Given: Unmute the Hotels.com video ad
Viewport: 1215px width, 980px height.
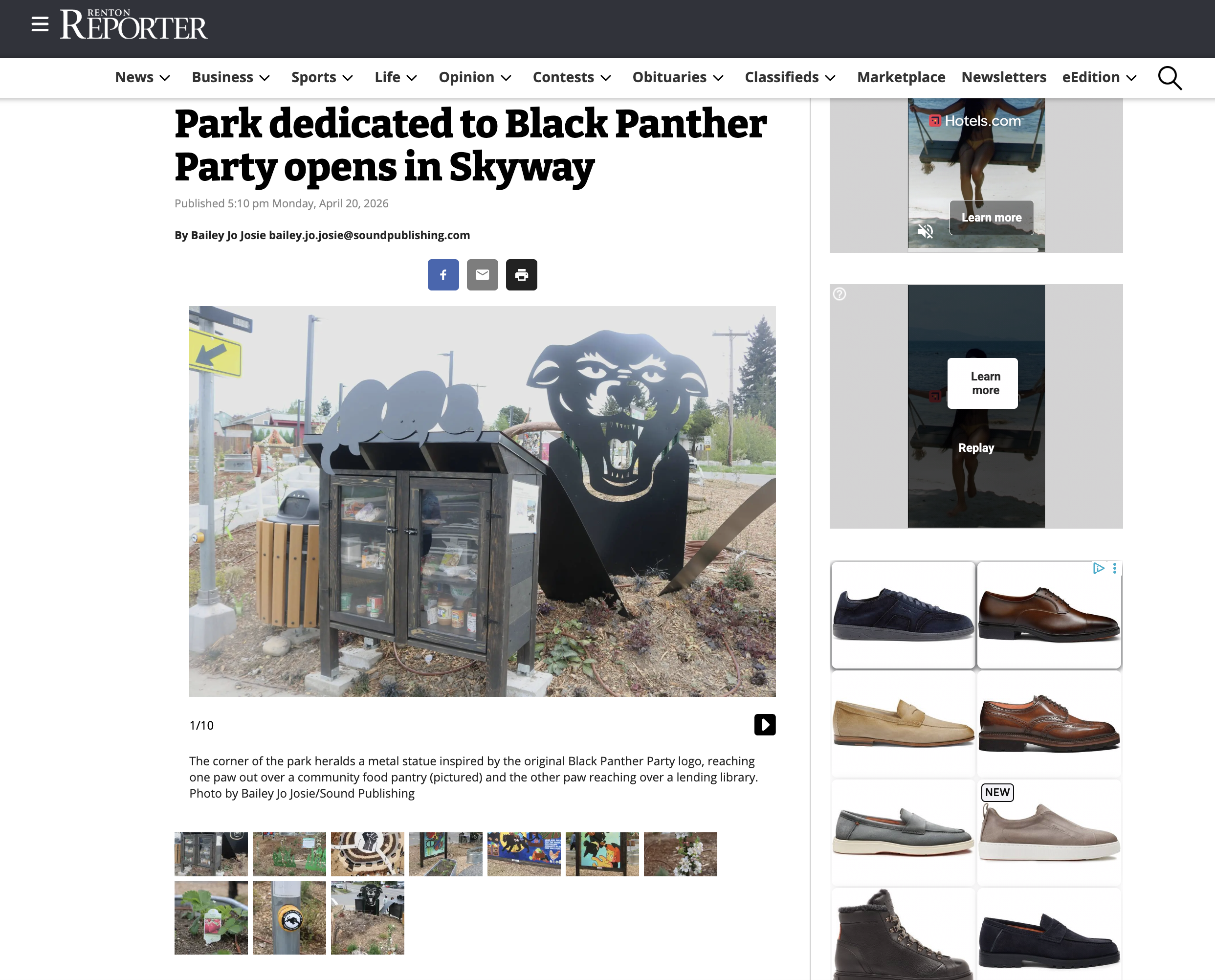Looking at the screenshot, I should click(926, 231).
